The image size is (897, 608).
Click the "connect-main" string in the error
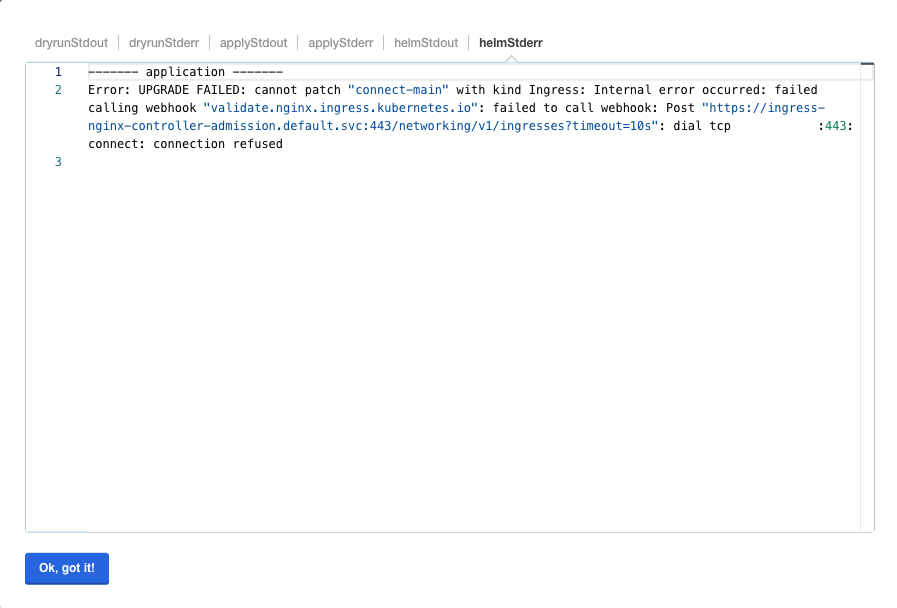[398, 90]
